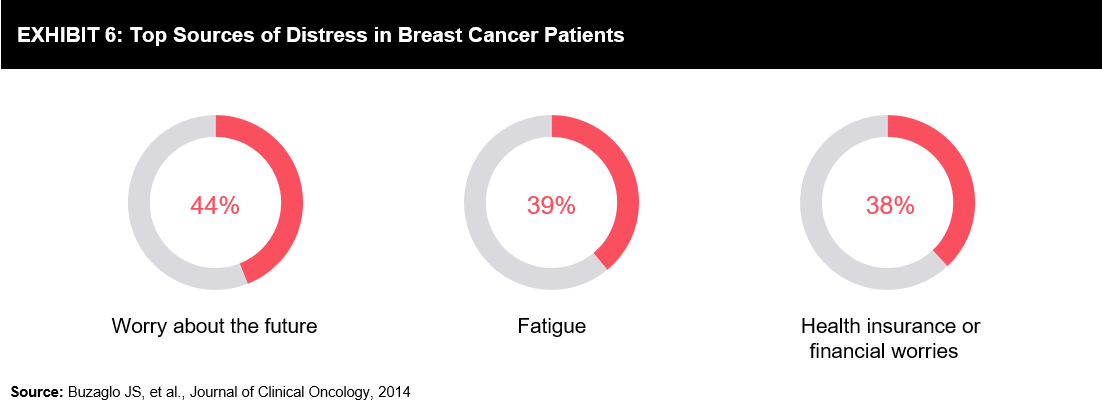Click the 38% value in third donut
Screen dimensions: 1102x410
(x=888, y=206)
